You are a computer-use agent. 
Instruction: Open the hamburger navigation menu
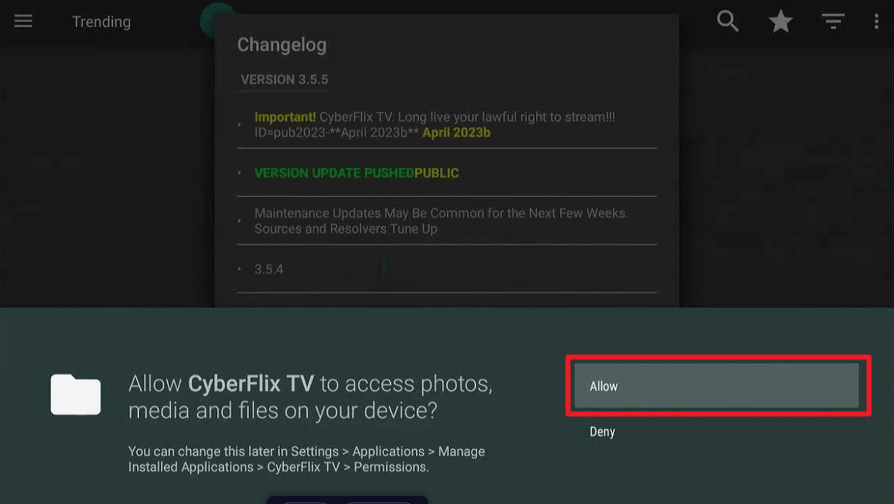point(23,22)
